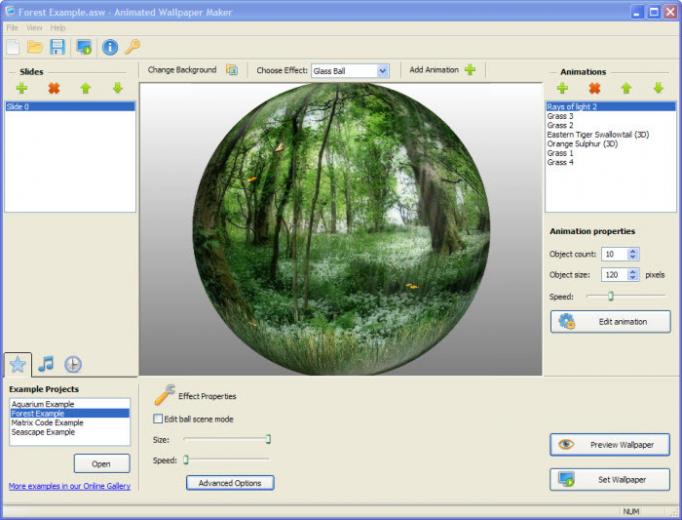Expand the Choose Effect dropdown
Image resolution: width=682 pixels, height=520 pixels.
(382, 71)
